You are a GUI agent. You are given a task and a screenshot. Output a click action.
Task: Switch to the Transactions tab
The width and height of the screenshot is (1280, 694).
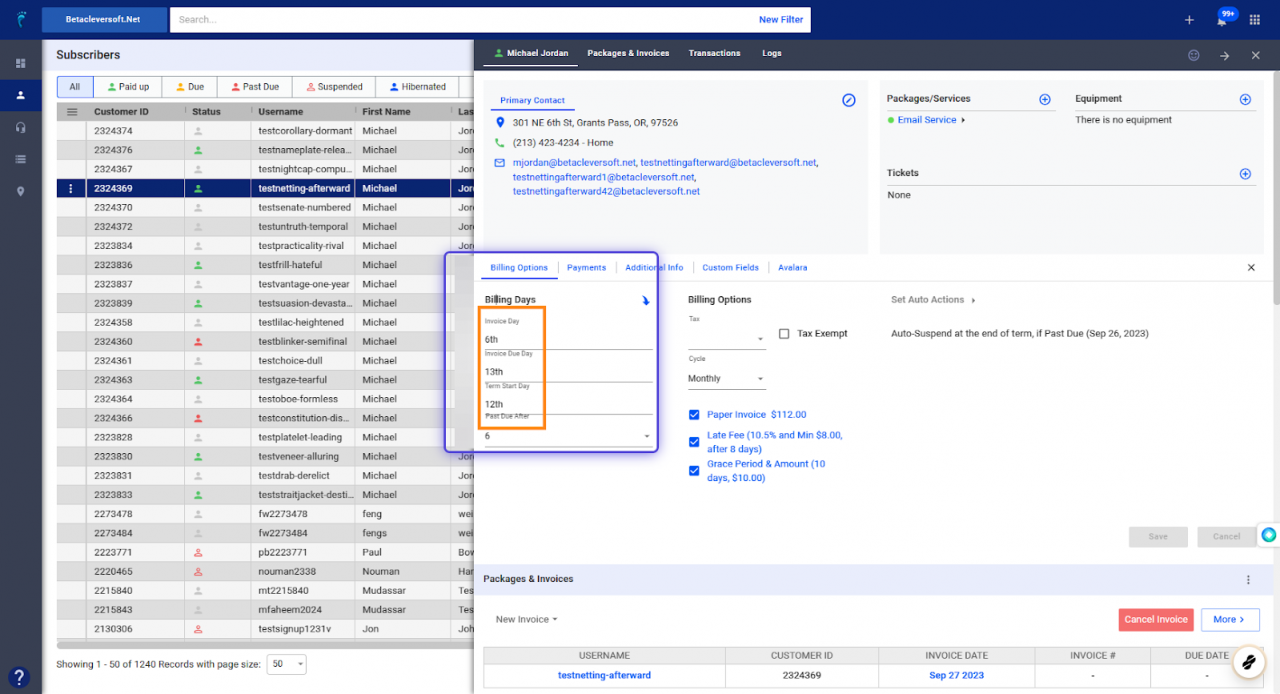714,53
